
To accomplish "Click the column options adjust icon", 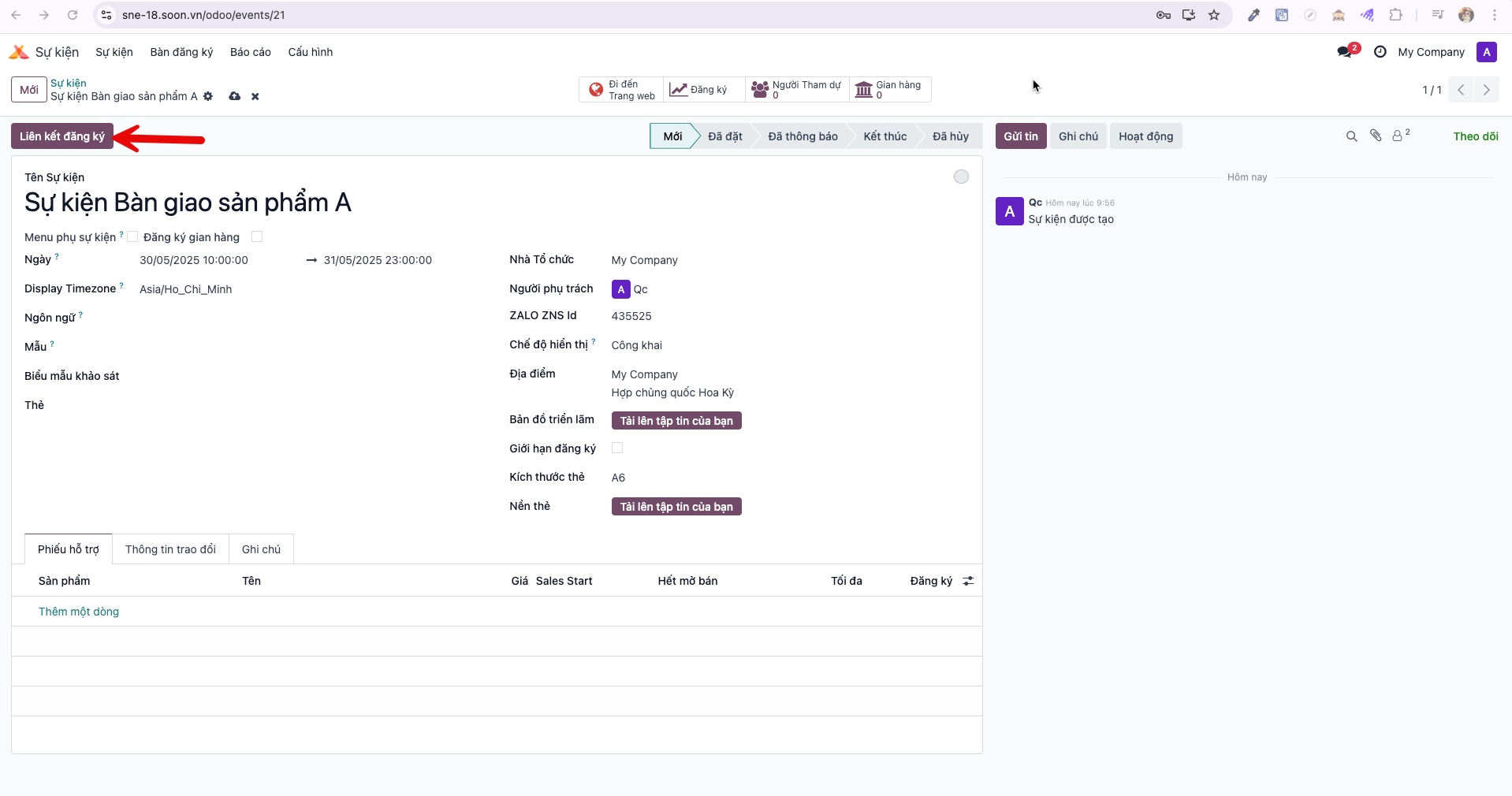I will pyautogui.click(x=968, y=581).
